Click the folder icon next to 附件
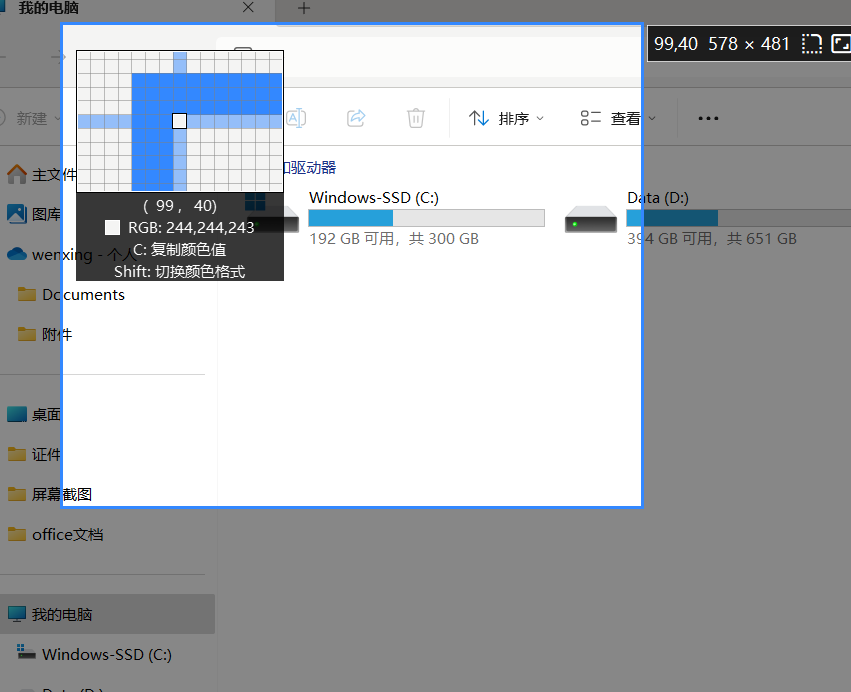This screenshot has width=851, height=692. pyautogui.click(x=27, y=334)
